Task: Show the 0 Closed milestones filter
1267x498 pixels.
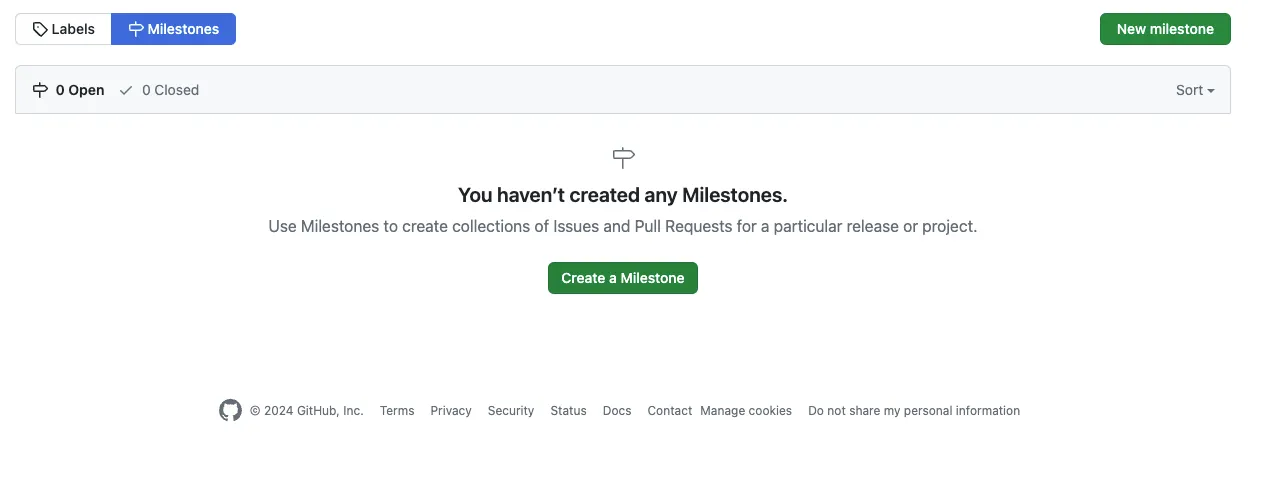Action: point(159,90)
